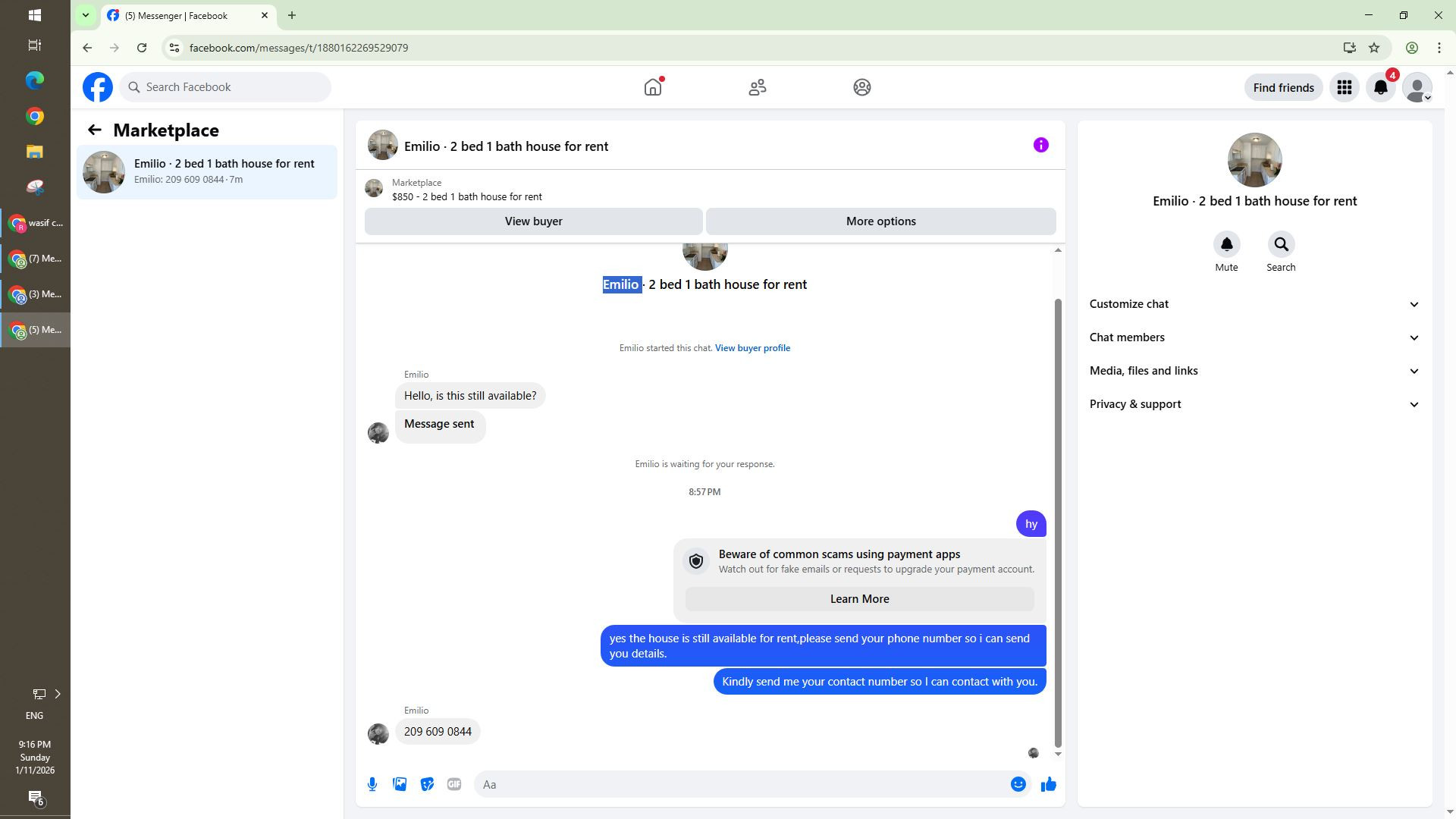Close the Messenger | Facebook tab
The height and width of the screenshot is (819, 1456).
click(265, 15)
